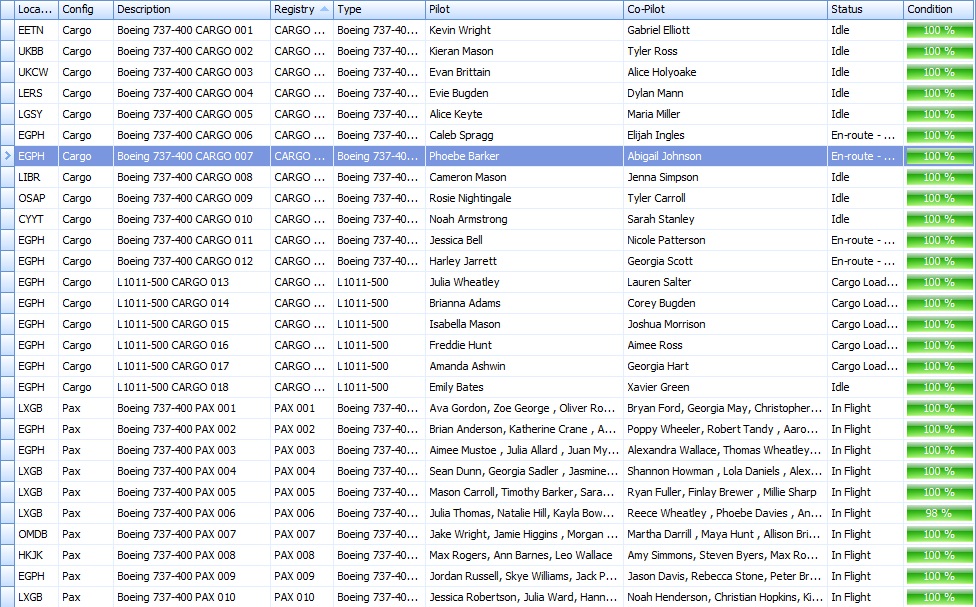This screenshot has height=607, width=976.
Task: Click the Condition column header
Action: click(937, 9)
